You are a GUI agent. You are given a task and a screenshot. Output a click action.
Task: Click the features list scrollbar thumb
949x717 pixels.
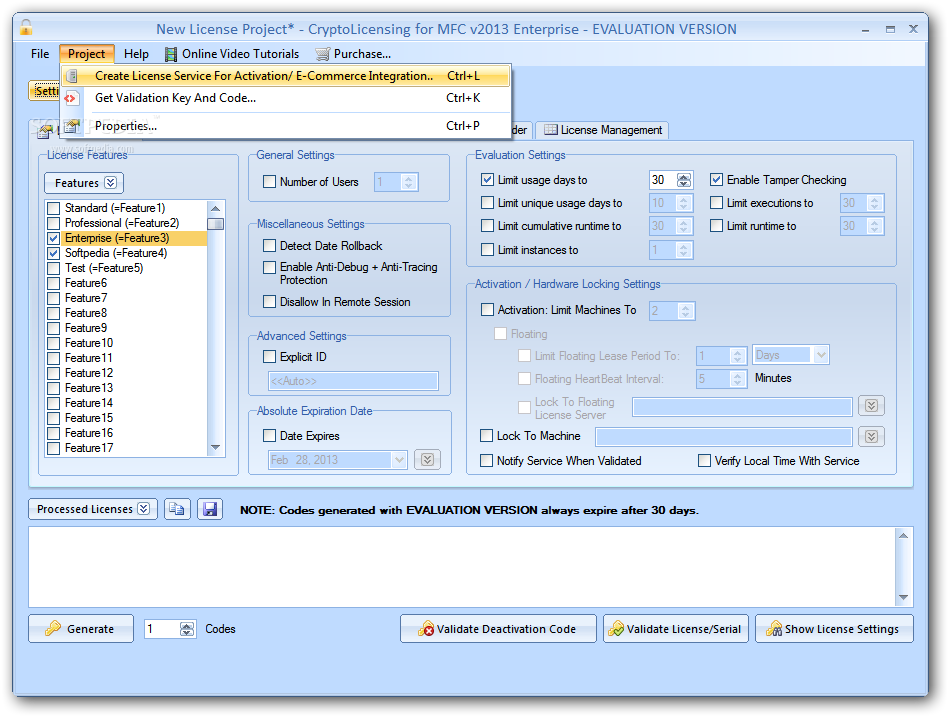(215, 224)
